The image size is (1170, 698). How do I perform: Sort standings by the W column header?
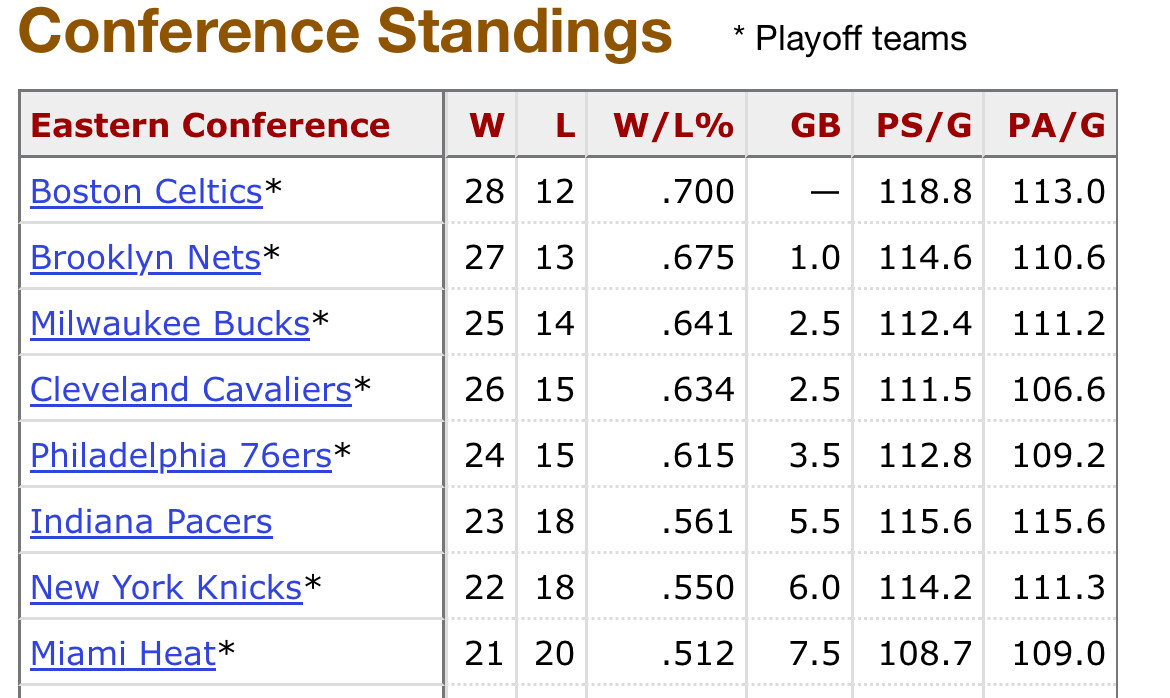[x=487, y=126]
